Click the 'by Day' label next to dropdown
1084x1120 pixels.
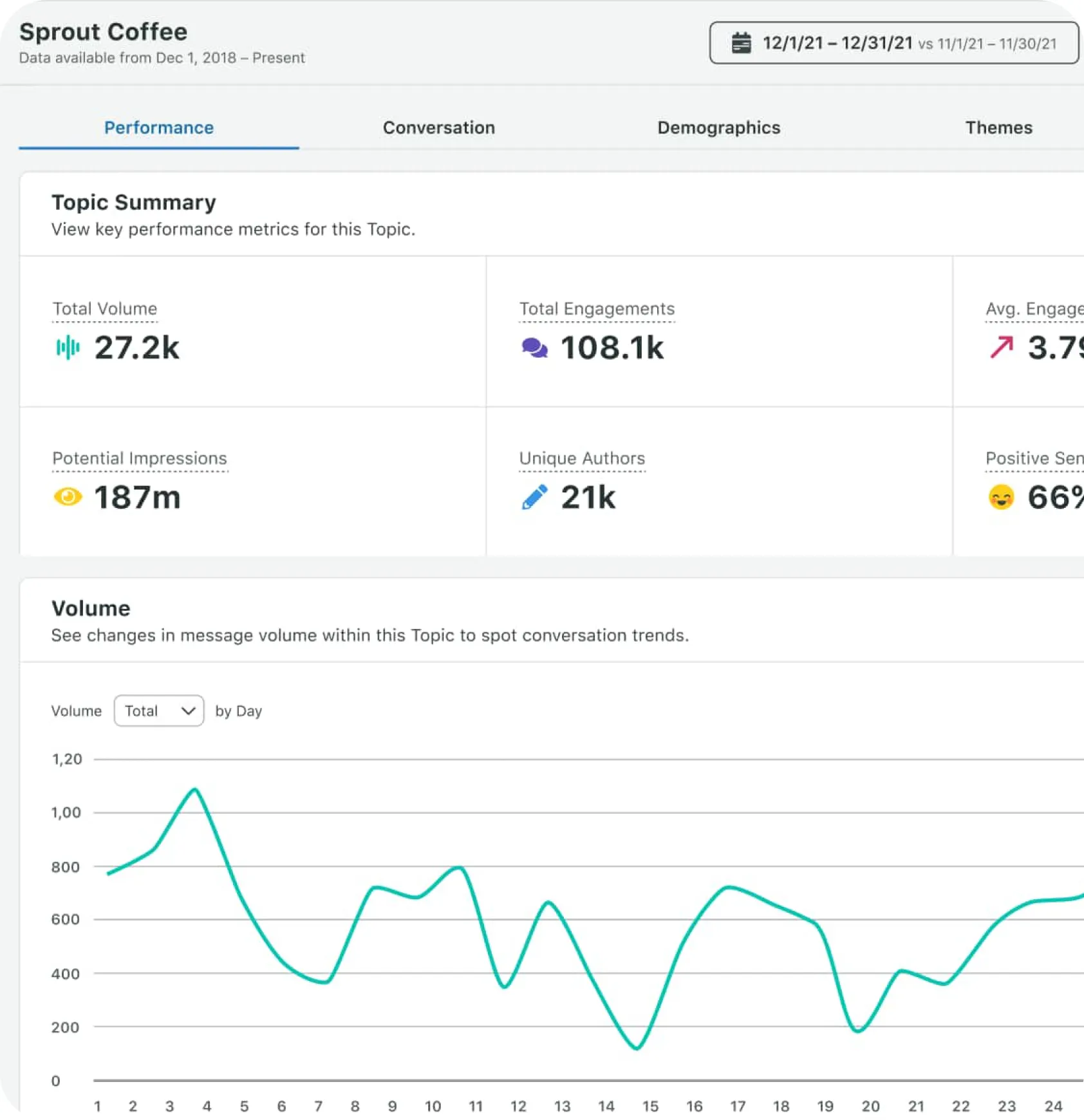click(238, 711)
